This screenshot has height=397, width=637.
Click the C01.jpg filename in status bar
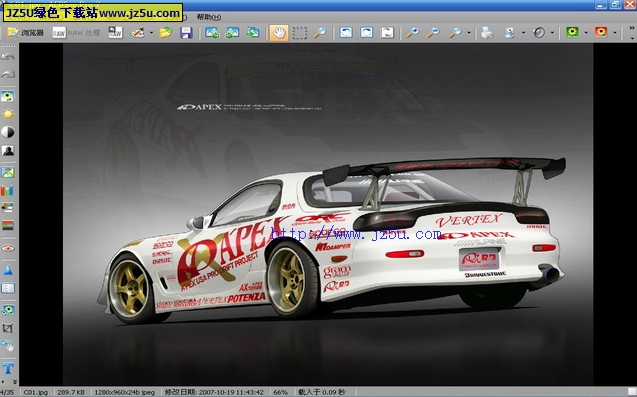coord(36,393)
